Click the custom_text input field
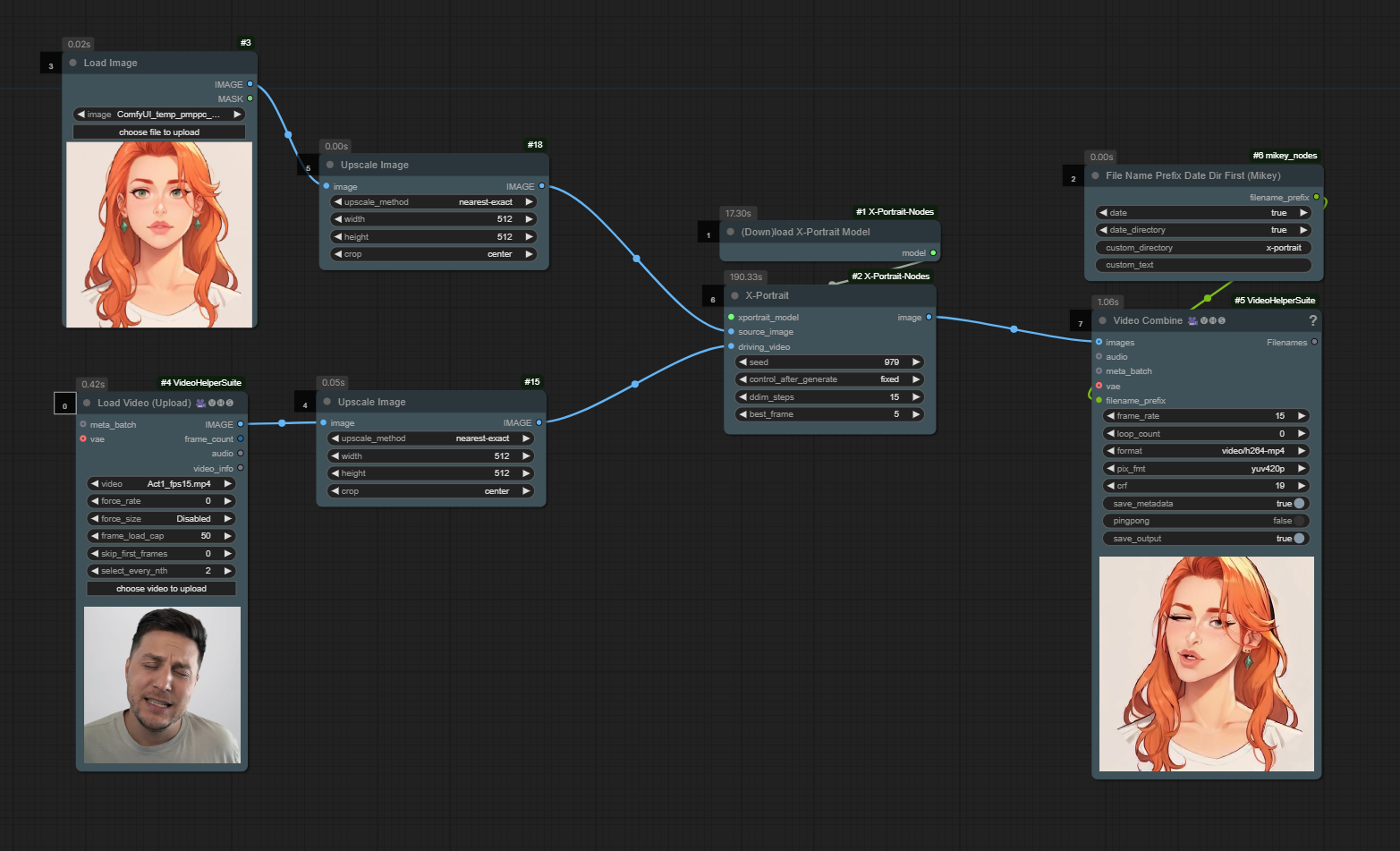1400x851 pixels. click(1203, 265)
